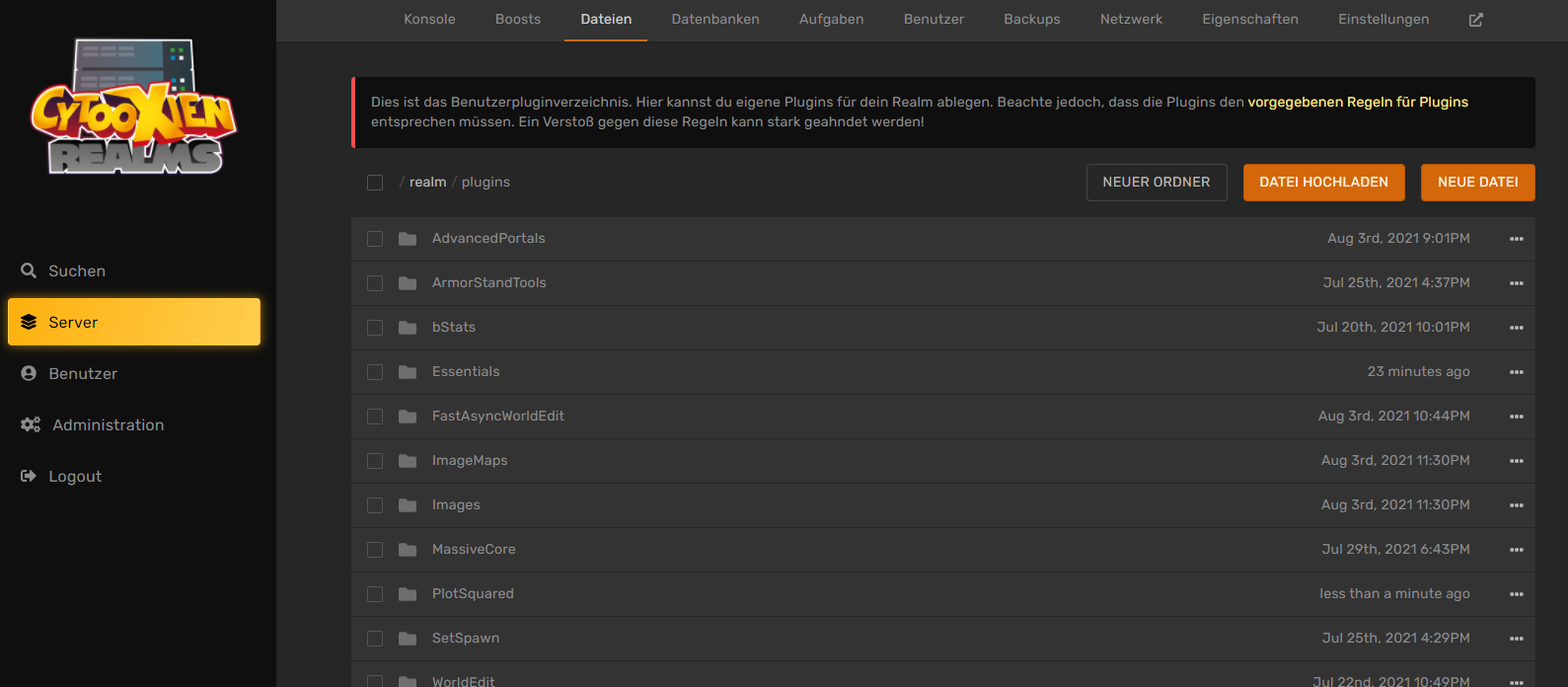Check the AdvancedPortals folder checkbox
This screenshot has height=687, width=1568.
click(x=375, y=239)
